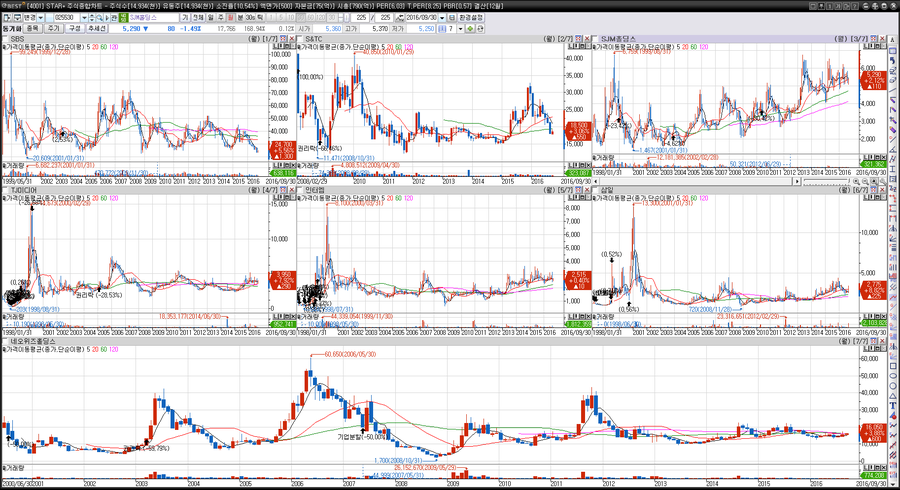Close the S&TC chart panel
The height and width of the screenshot is (490, 900).
[587, 39]
